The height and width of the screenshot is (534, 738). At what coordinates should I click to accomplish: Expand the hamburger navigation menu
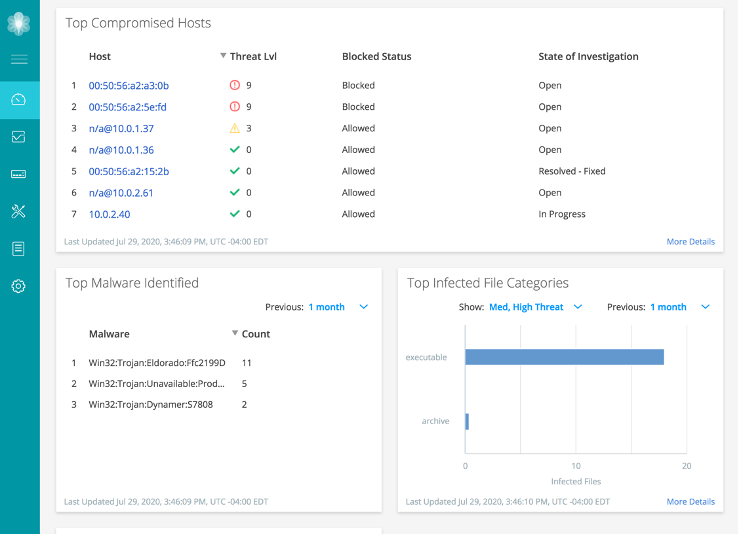[x=19, y=60]
